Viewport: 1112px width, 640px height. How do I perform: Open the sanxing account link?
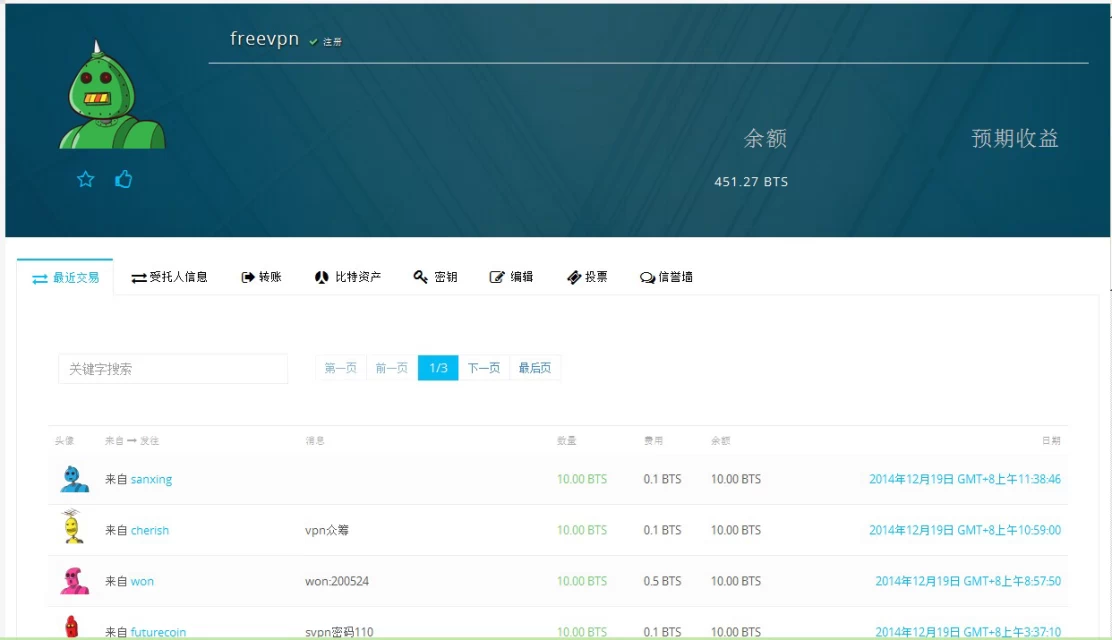151,480
